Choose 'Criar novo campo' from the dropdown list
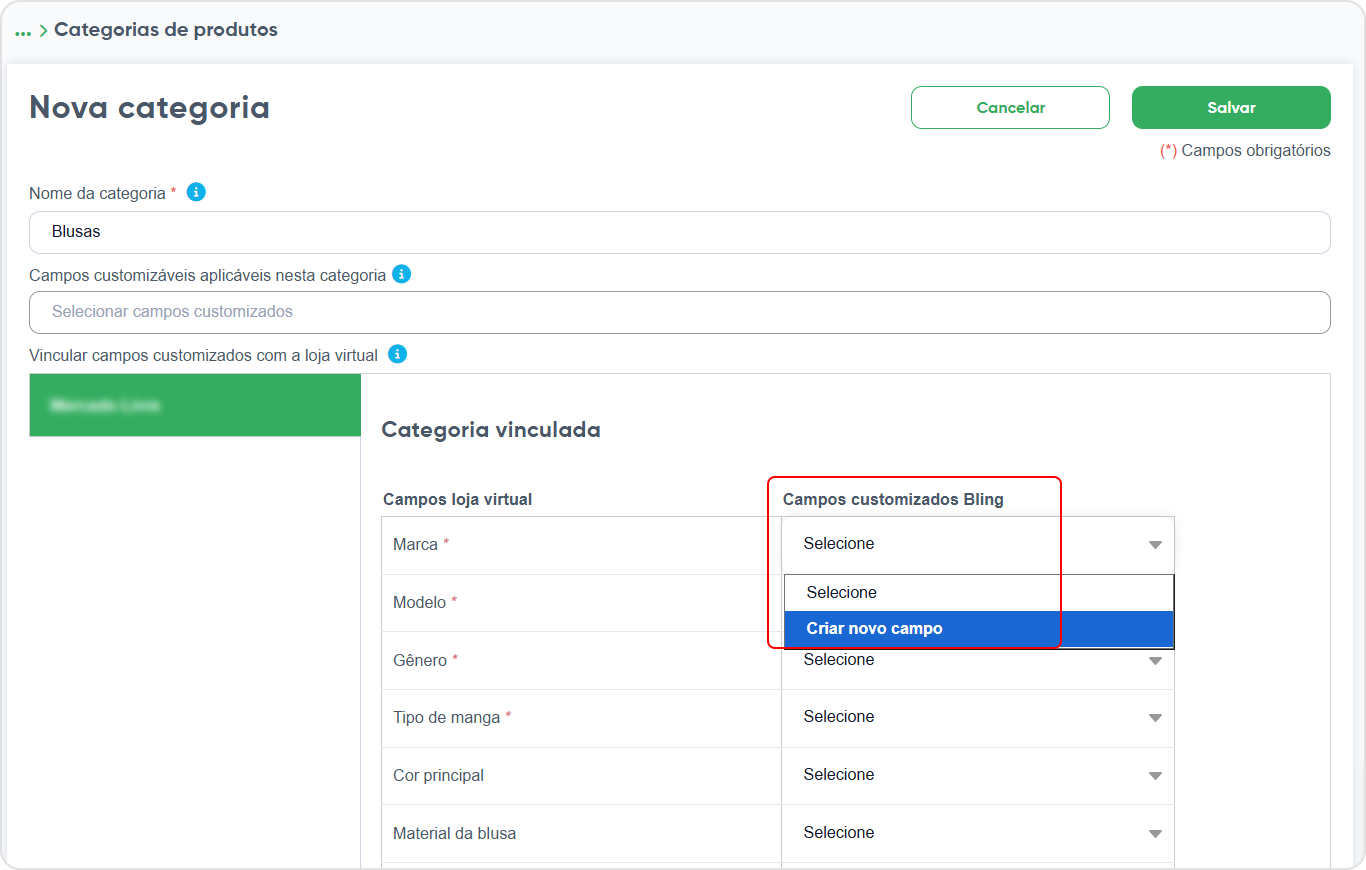Screen dimensions: 1366x870 coord(978,629)
